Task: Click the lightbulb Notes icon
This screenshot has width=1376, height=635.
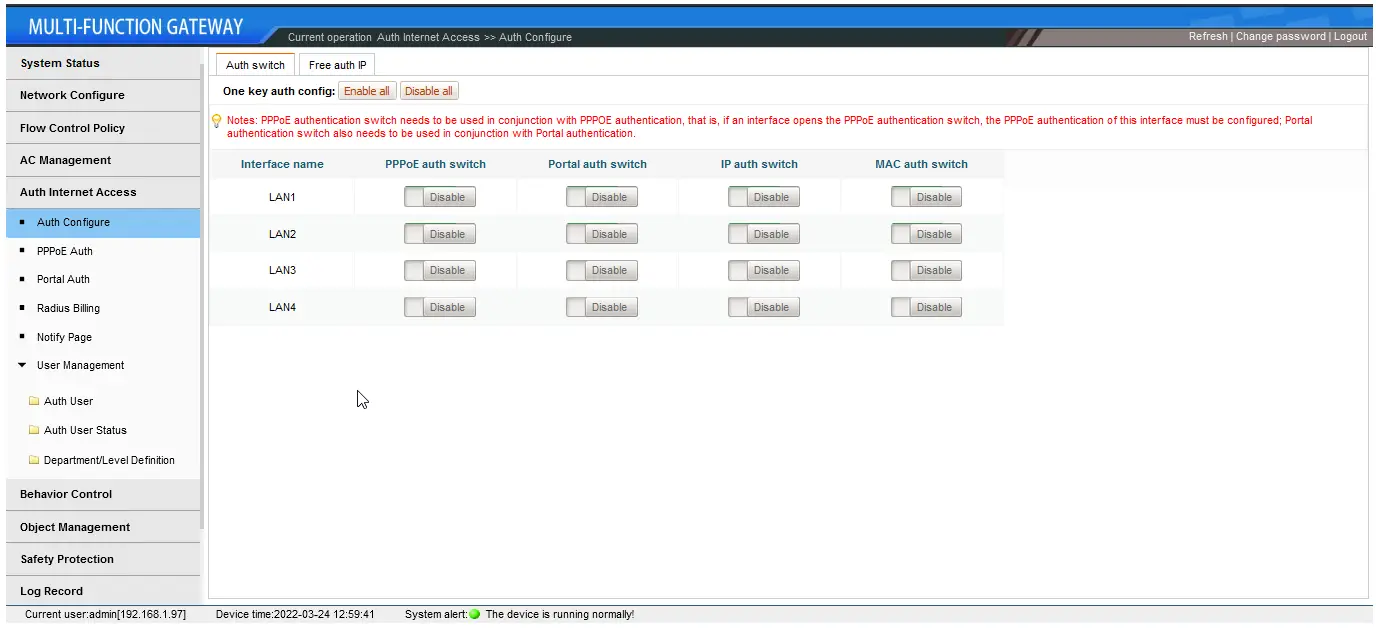Action: [216, 121]
